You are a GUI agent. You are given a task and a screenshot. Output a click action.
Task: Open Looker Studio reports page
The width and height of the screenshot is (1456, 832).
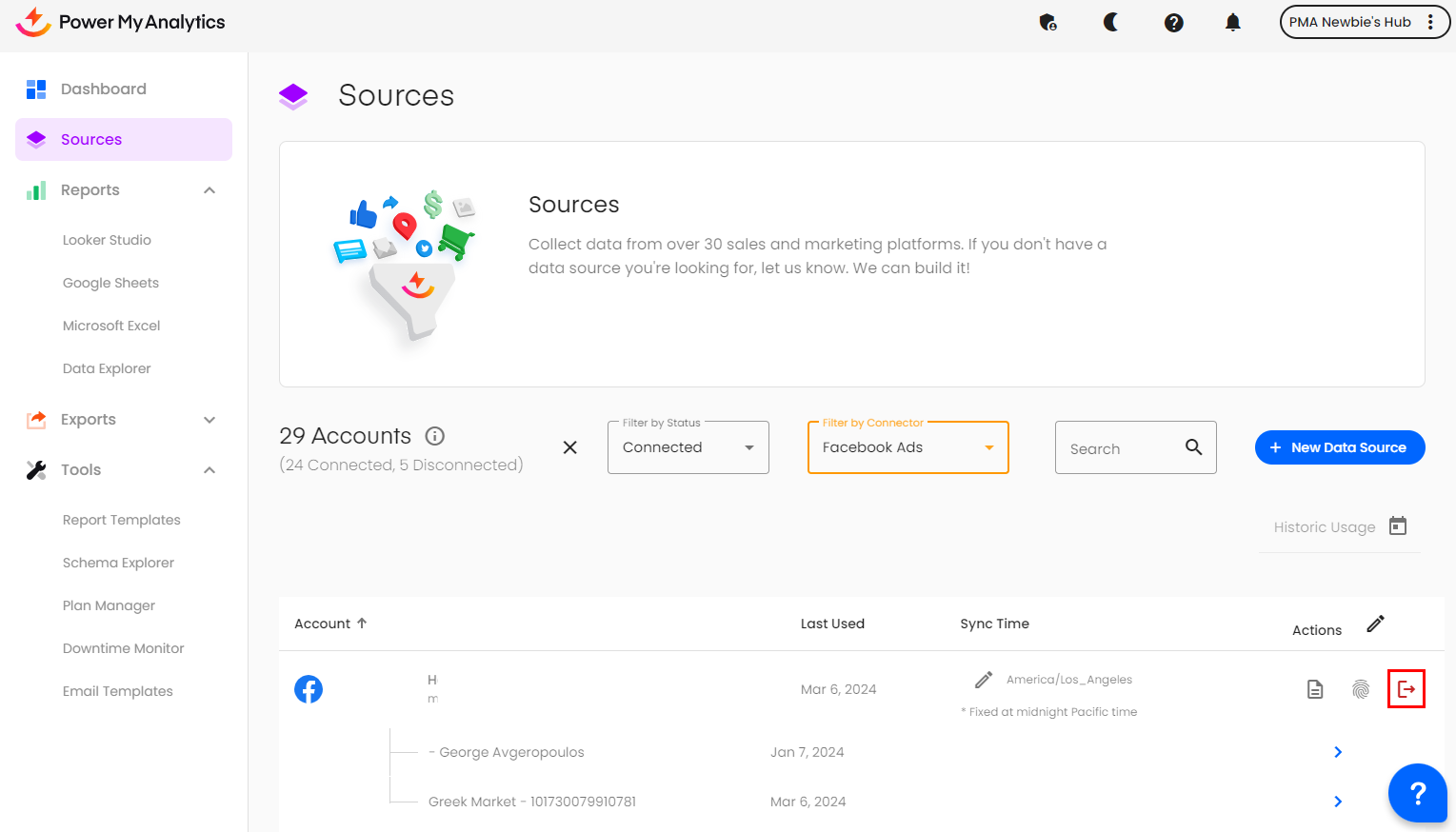pos(107,240)
